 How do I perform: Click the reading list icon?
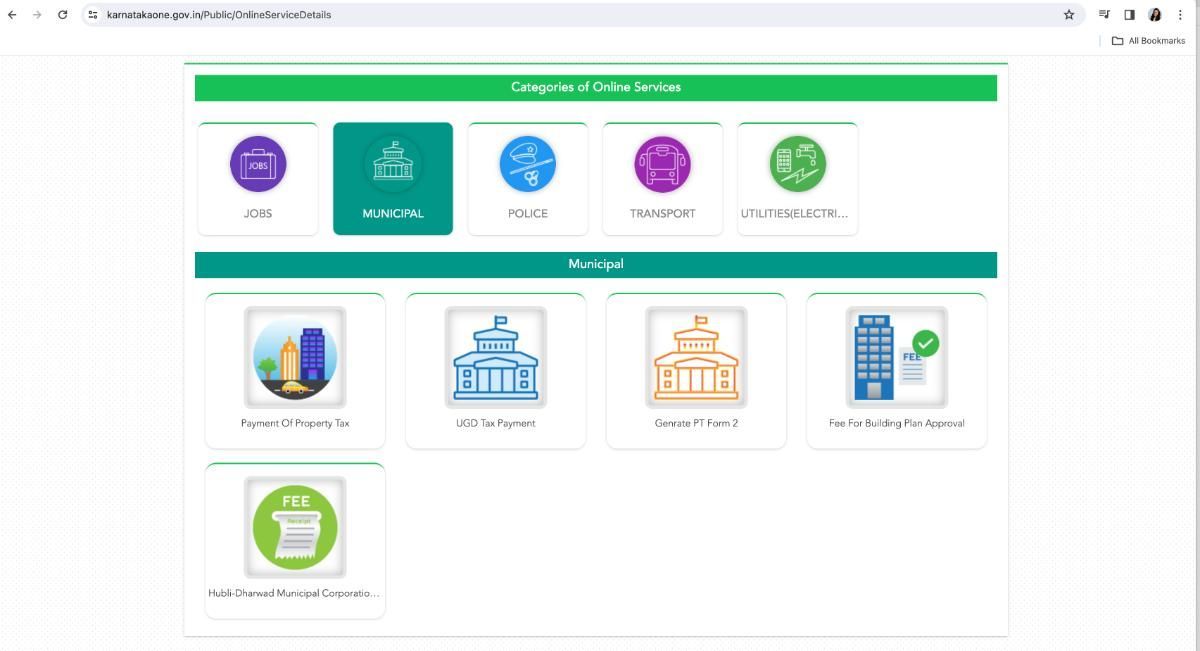(1103, 14)
